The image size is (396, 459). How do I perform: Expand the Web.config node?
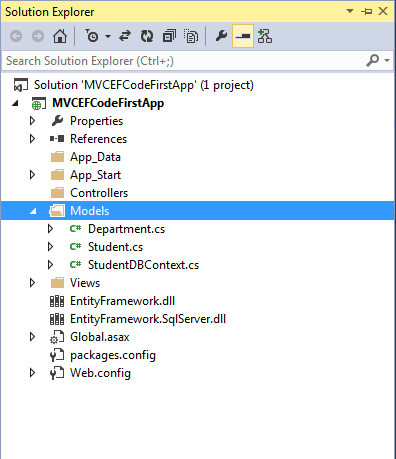pyautogui.click(x=32, y=373)
